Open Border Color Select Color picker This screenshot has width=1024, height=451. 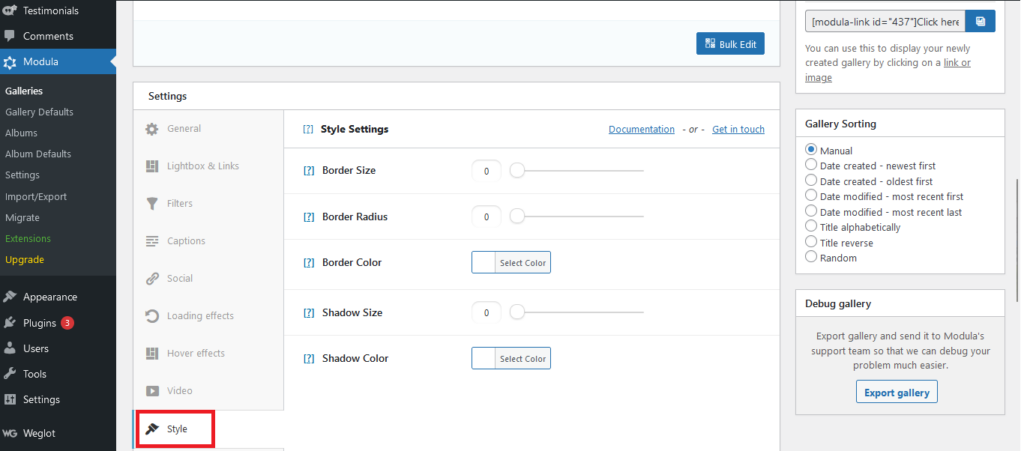pos(511,263)
